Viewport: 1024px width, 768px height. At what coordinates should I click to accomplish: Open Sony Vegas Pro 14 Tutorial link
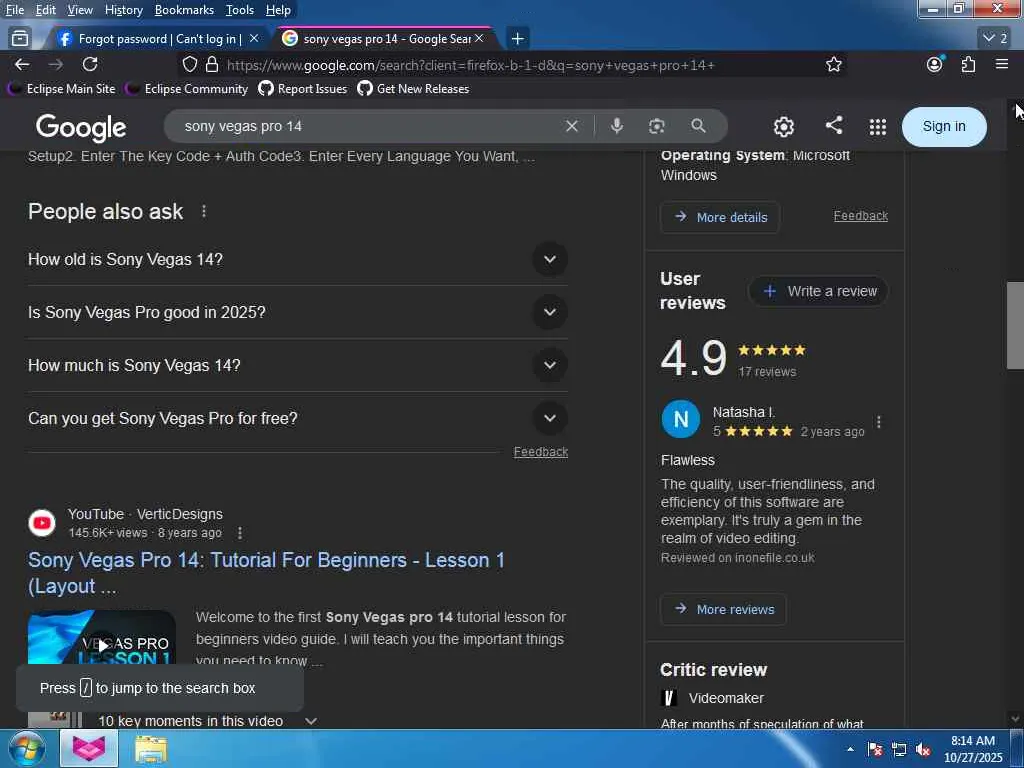pyautogui.click(x=266, y=573)
